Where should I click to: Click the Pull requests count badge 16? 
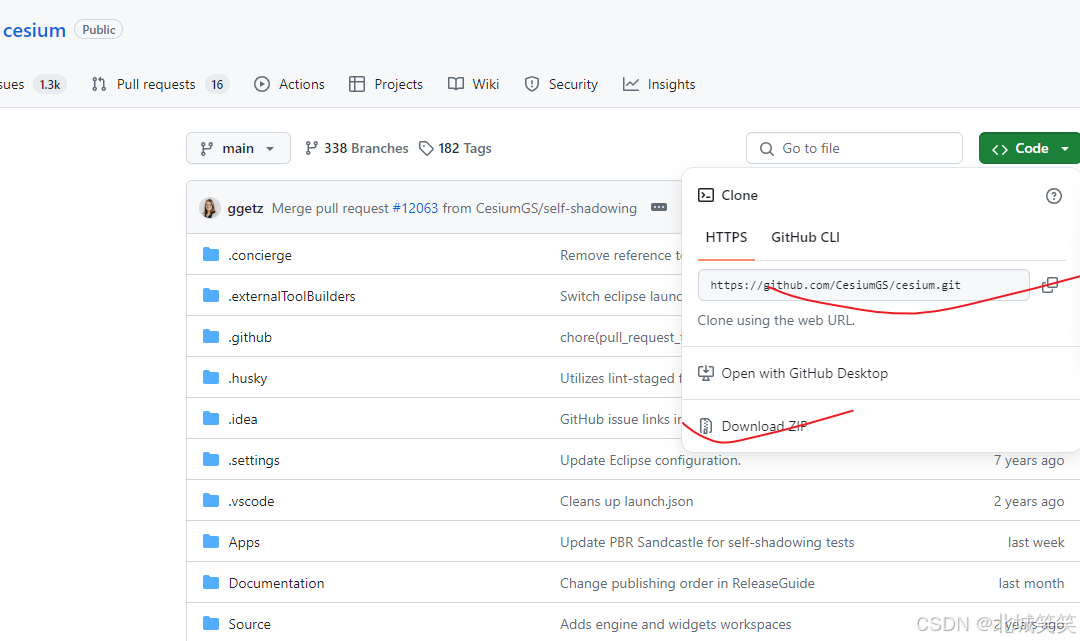point(217,84)
